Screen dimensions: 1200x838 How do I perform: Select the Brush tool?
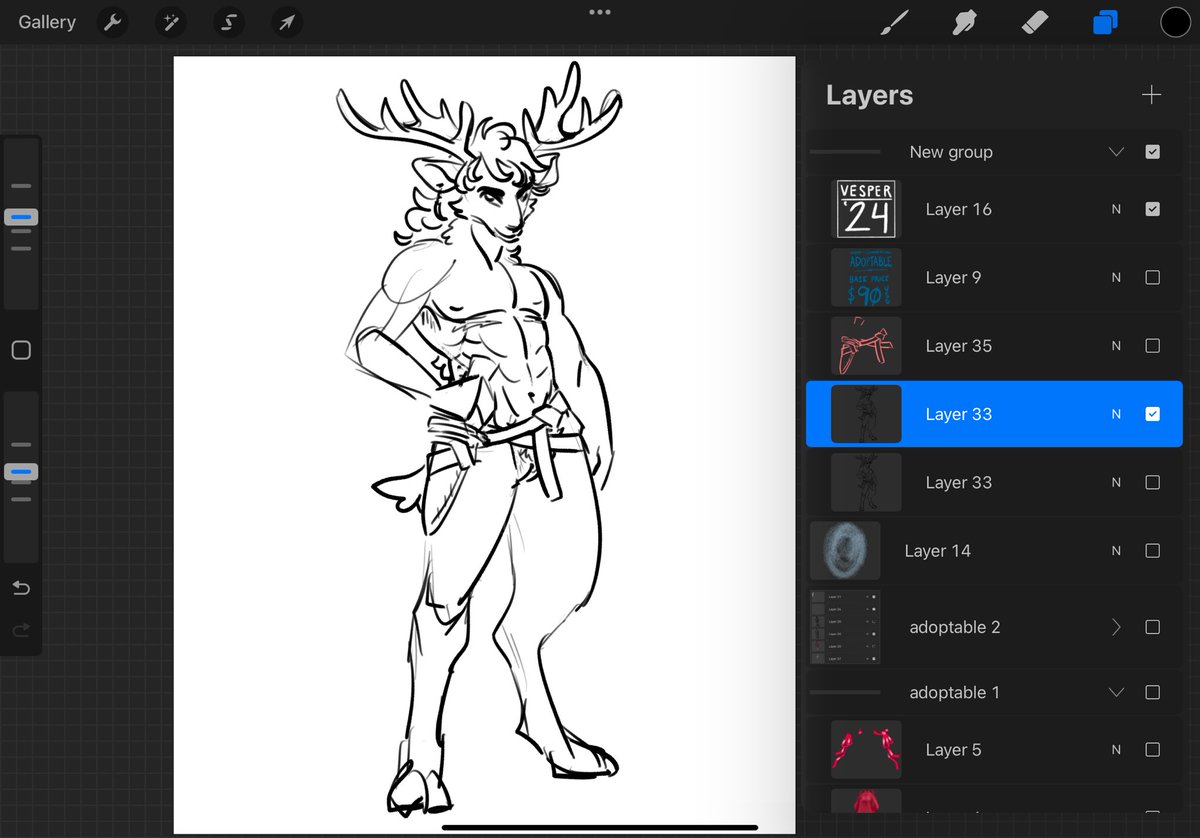[x=893, y=22]
